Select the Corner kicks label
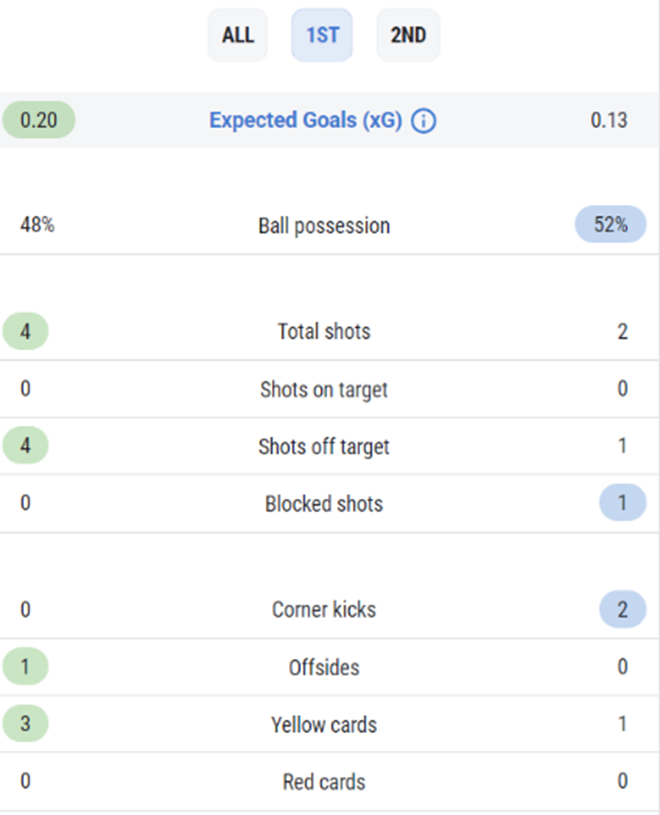 point(324,610)
